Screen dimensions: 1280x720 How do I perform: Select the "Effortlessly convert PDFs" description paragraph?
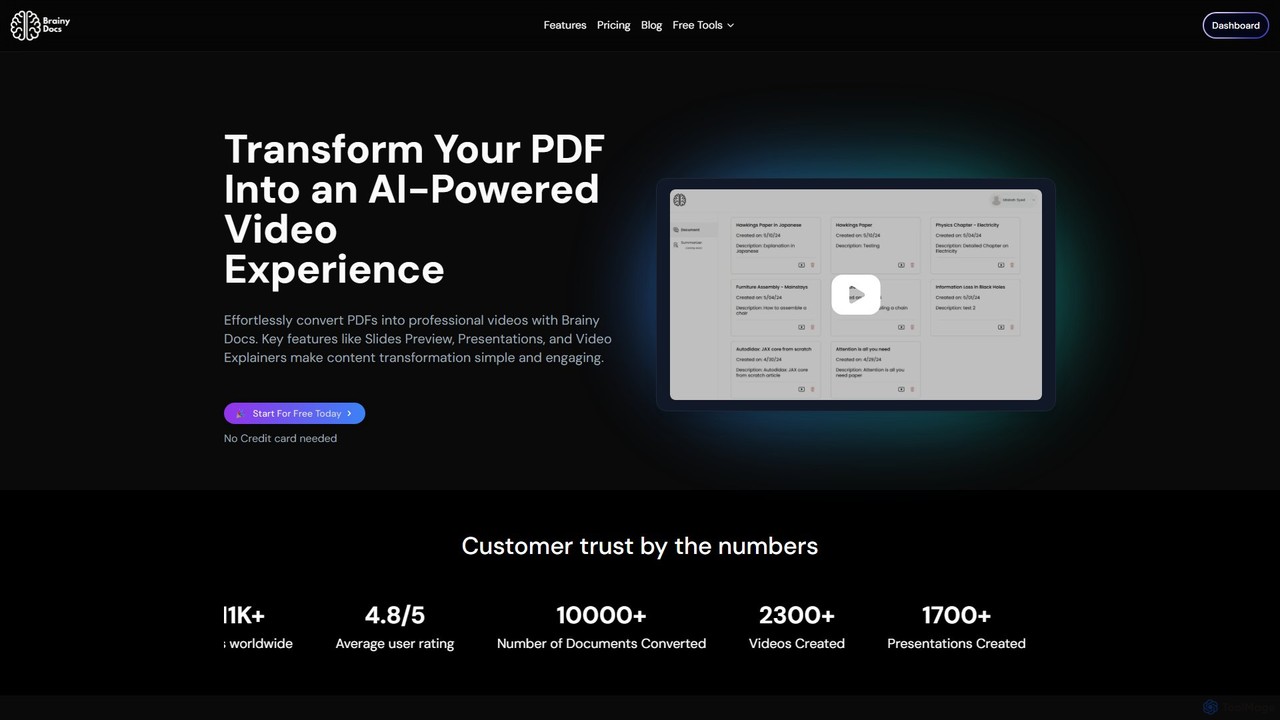[x=418, y=339]
